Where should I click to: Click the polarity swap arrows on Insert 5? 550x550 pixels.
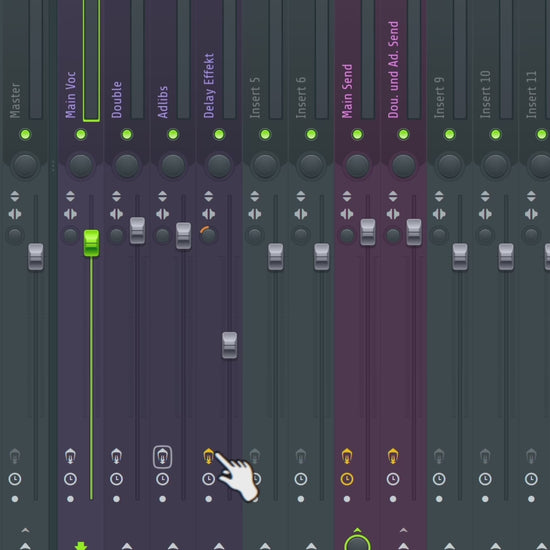(x=255, y=196)
